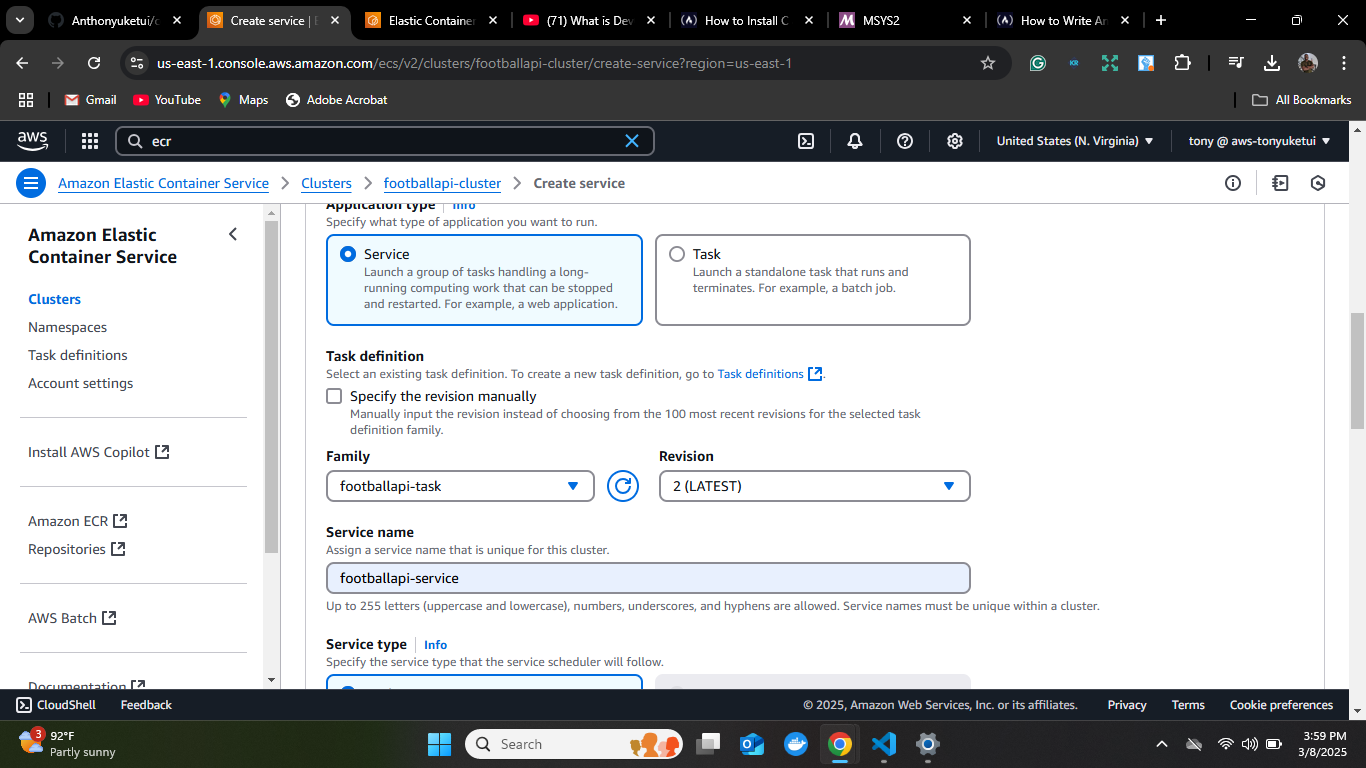Open Chrome downloads icon
Image resolution: width=1366 pixels, height=768 pixels.
pyautogui.click(x=1272, y=63)
